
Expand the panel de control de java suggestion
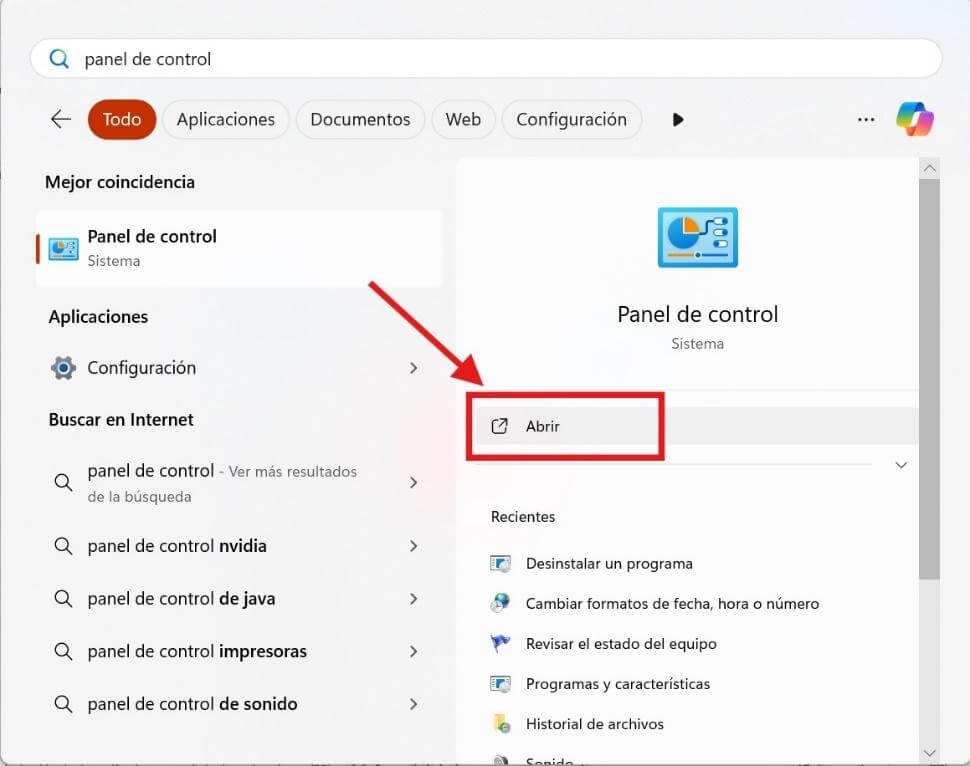414,598
